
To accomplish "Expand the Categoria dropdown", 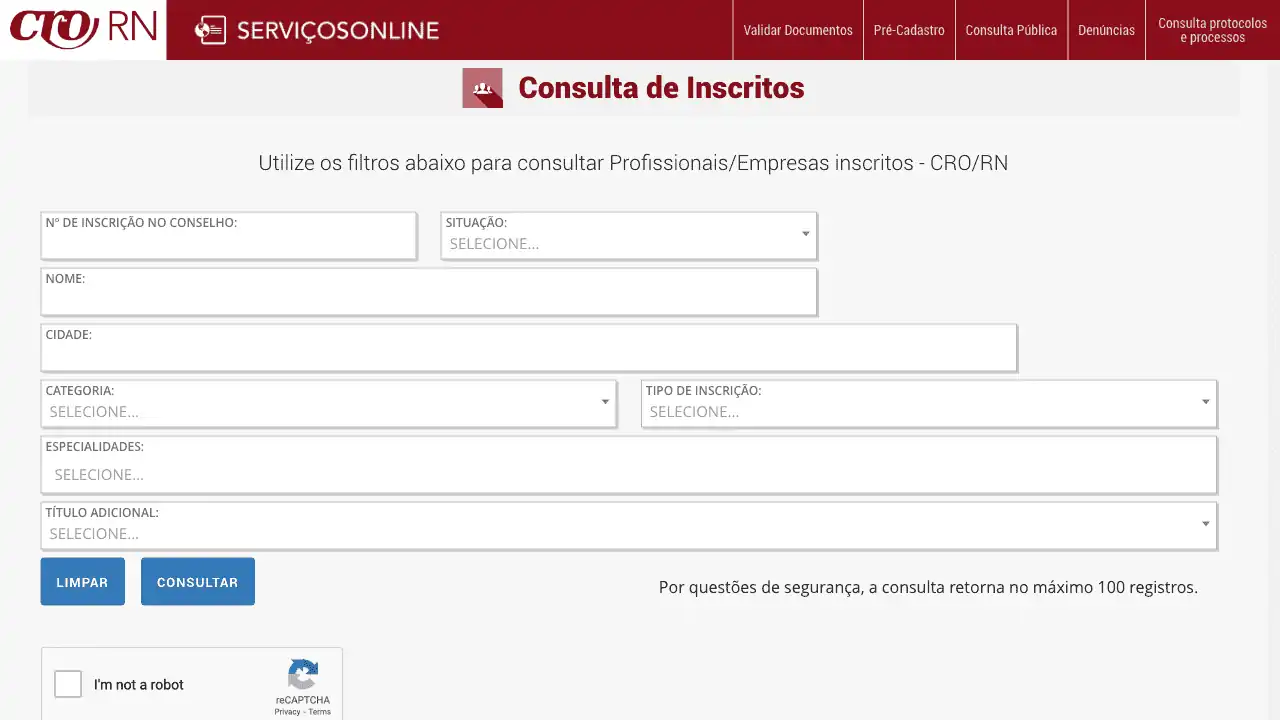I will (328, 411).
